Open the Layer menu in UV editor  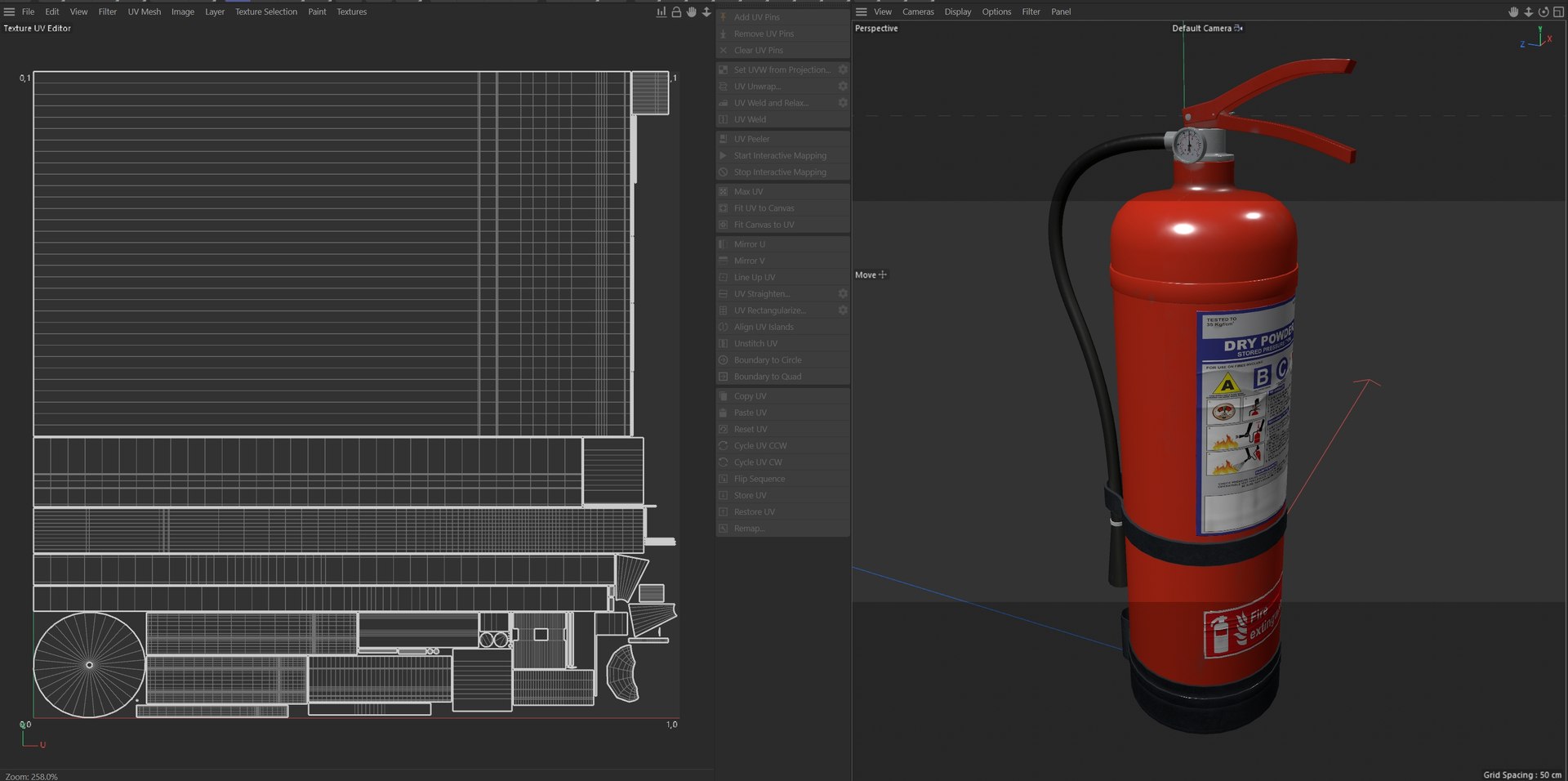(x=215, y=11)
